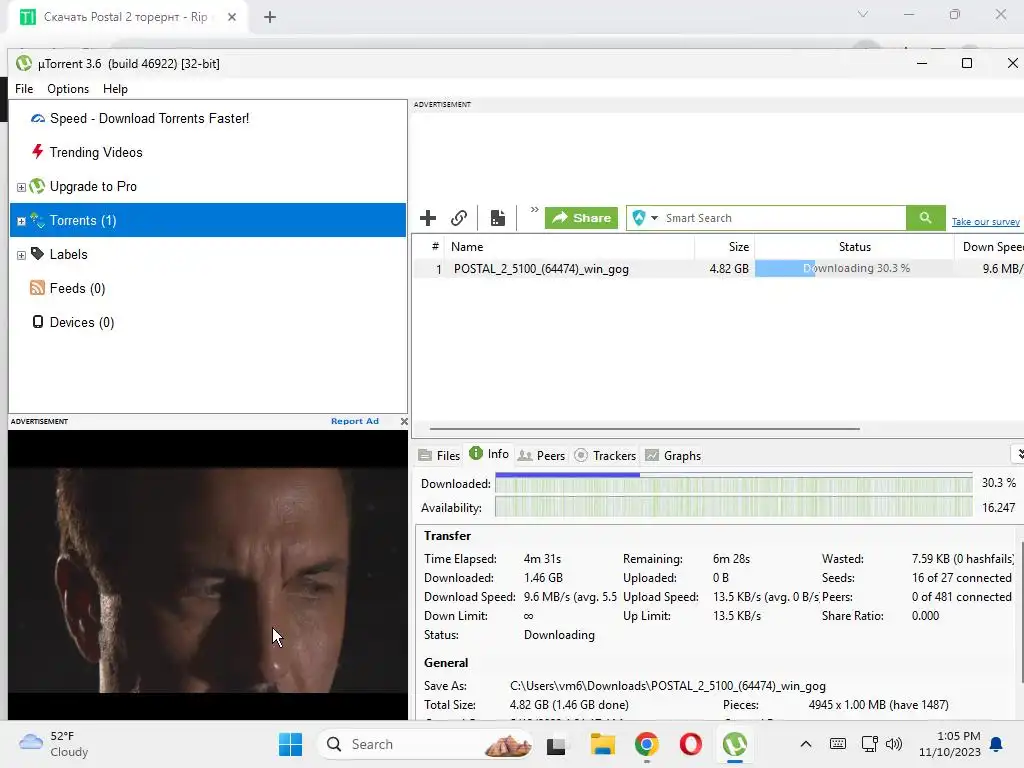The image size is (1024, 768).
Task: Click the Downloaded pieces bar
Action: pyautogui.click(x=733, y=484)
